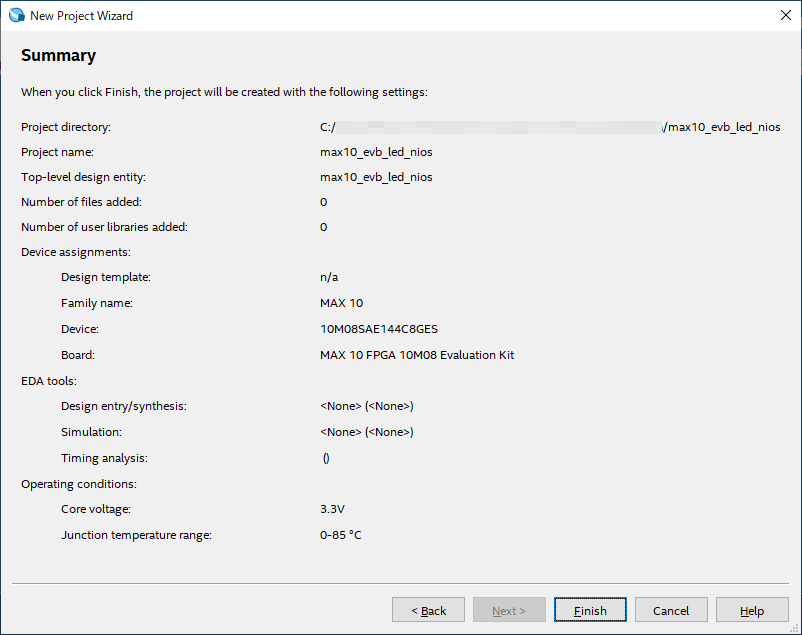Click the Core voltage value 3.3V
Viewport: 802px width, 635px height.
[x=332, y=509]
